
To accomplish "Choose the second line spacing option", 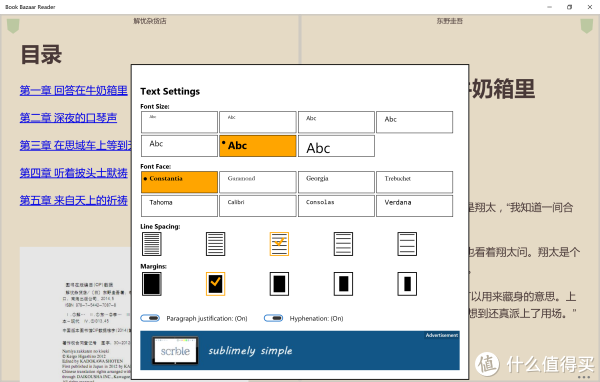I will click(x=215, y=244).
